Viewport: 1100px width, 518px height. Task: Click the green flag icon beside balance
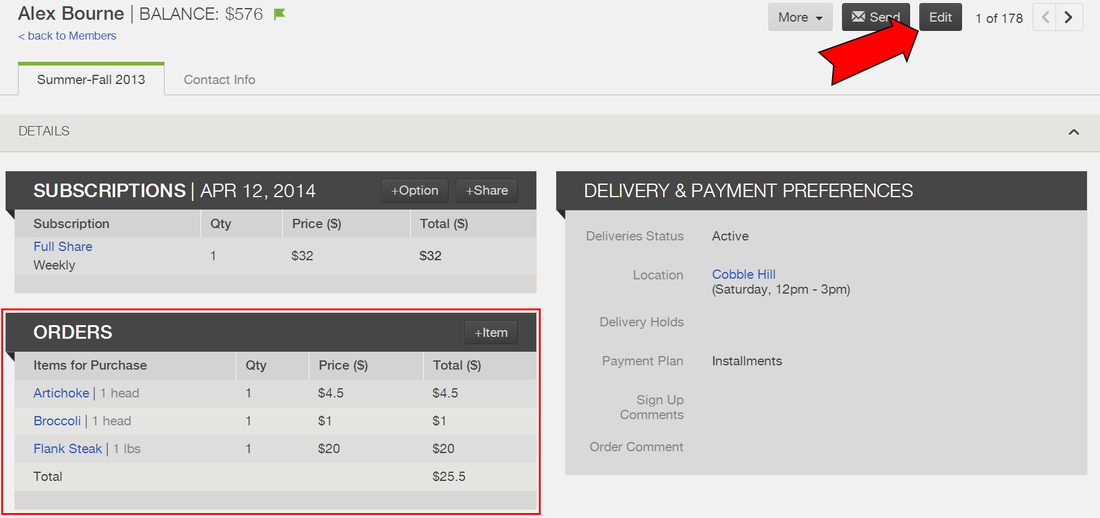pos(279,14)
